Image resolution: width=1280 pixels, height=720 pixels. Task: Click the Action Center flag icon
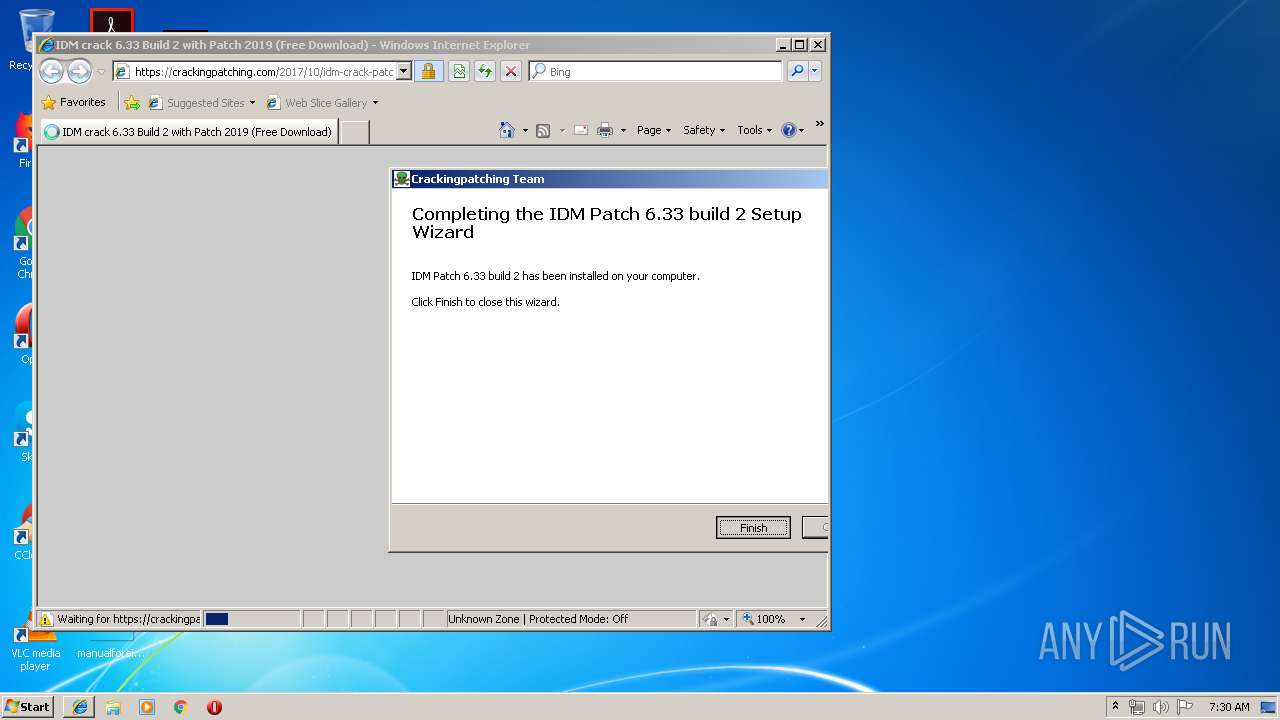click(x=1184, y=707)
